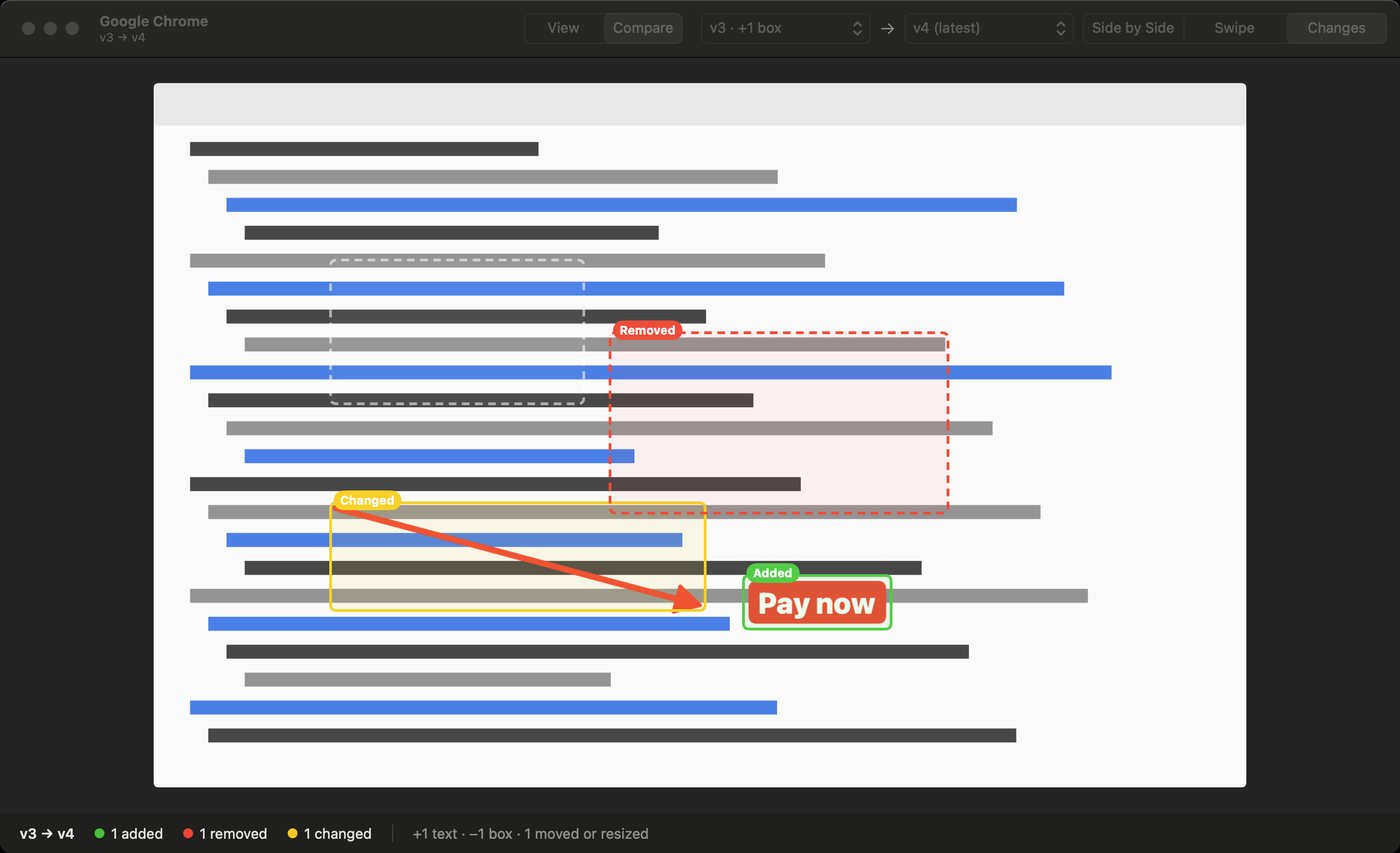
Task: Click "1 changed" in the status bar
Action: [329, 833]
